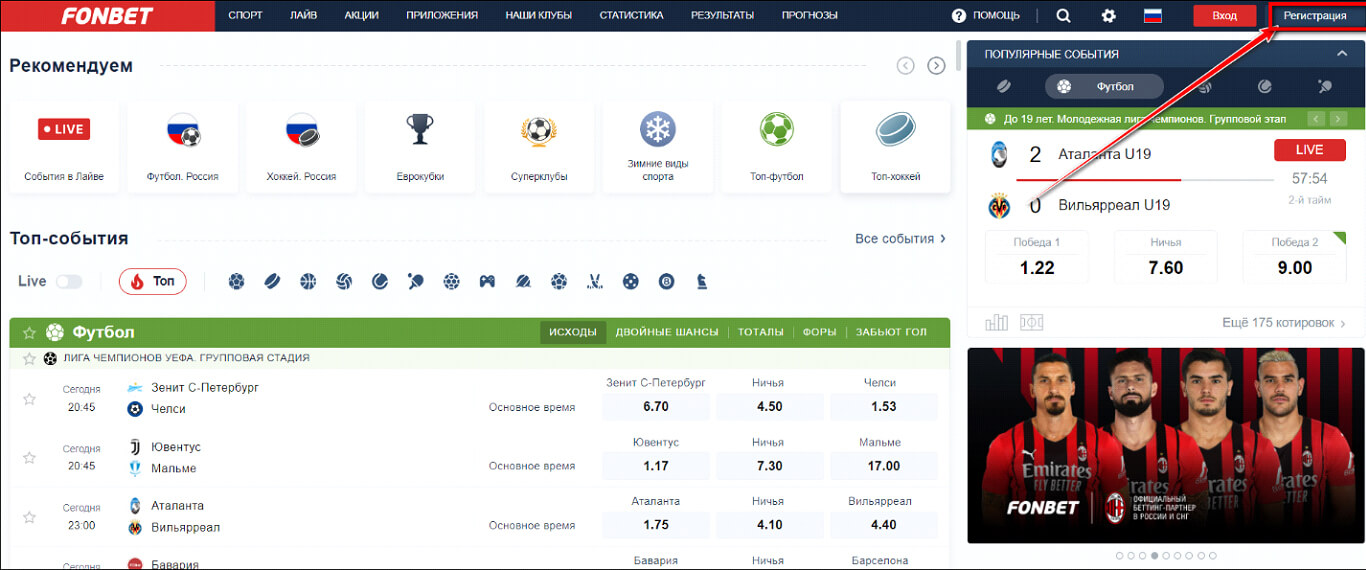Open settings gear in header
Image resolution: width=1366 pixels, height=570 pixels.
click(1108, 15)
